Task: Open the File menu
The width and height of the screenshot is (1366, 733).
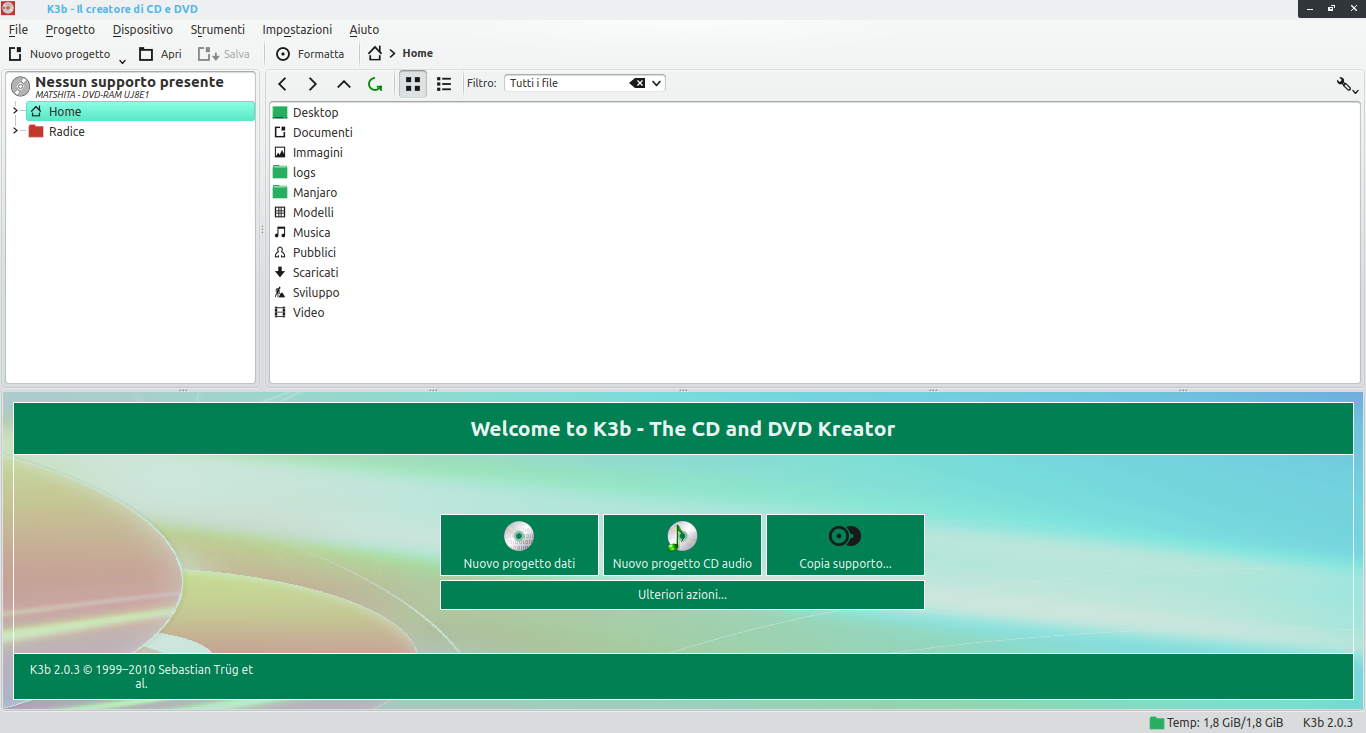Action: [18, 29]
